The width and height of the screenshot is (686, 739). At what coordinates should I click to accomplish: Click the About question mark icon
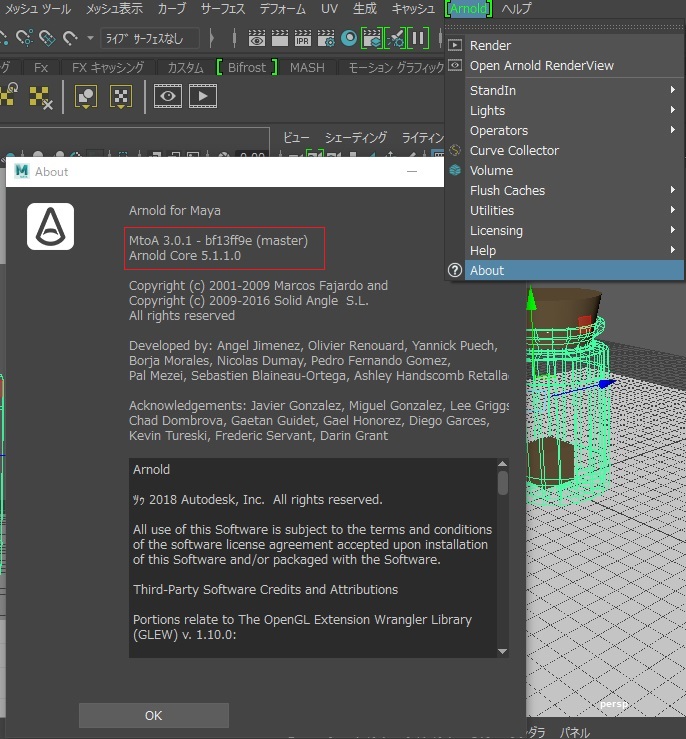(455, 271)
